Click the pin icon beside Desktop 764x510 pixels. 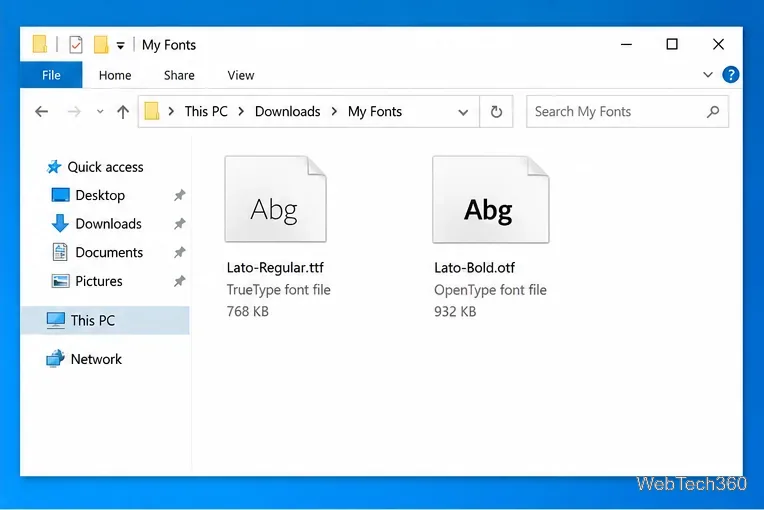180,195
